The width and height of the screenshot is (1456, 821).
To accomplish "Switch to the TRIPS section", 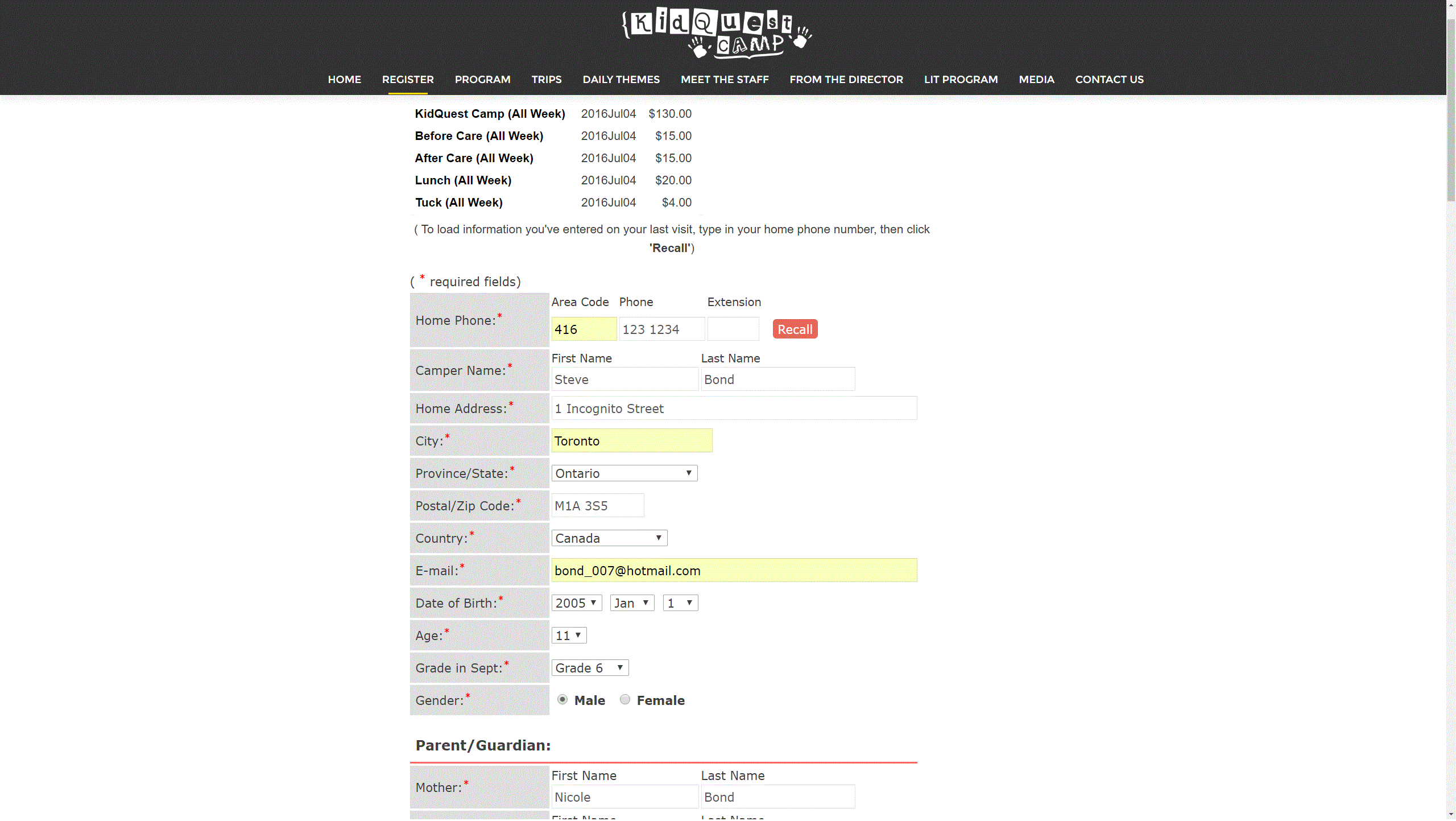I will click(546, 80).
